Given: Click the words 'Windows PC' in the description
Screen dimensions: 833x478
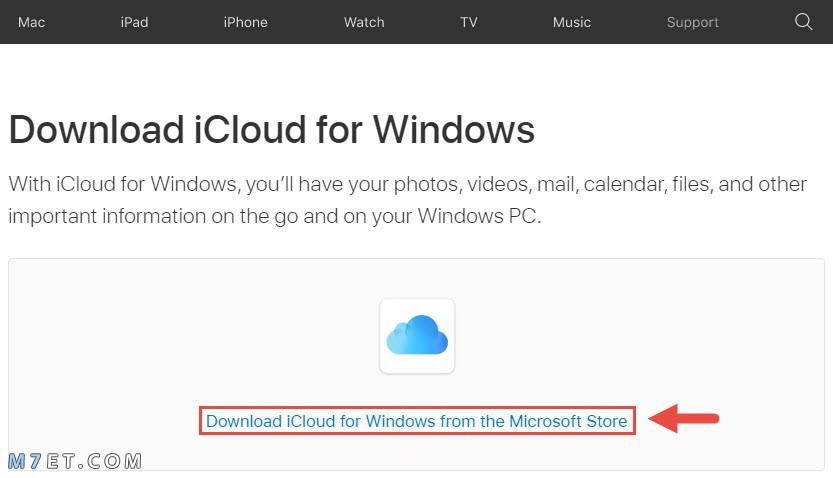Looking at the screenshot, I should 479,216.
